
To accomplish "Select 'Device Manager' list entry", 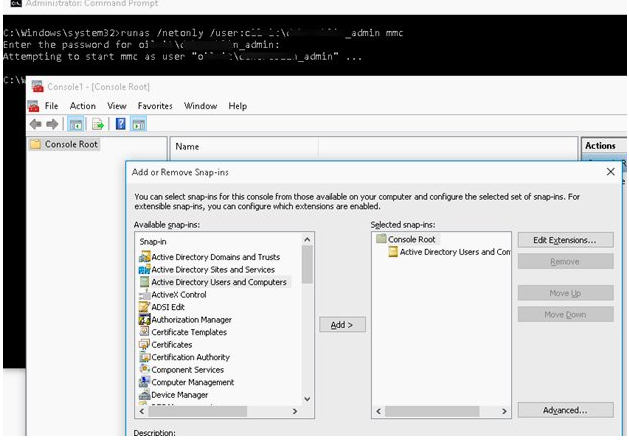I will [x=180, y=394].
